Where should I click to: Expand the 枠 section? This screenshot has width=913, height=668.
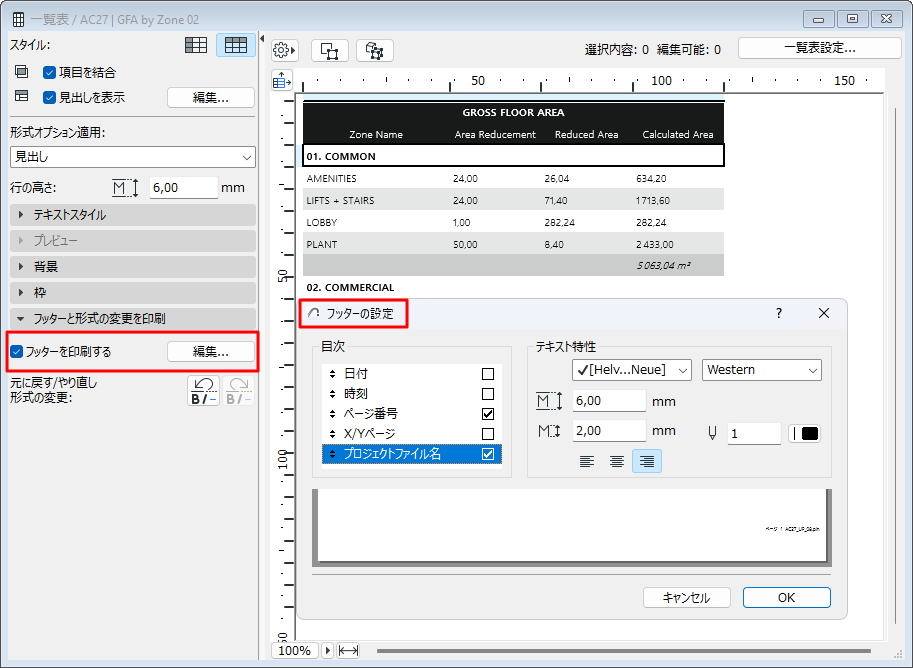[133, 293]
